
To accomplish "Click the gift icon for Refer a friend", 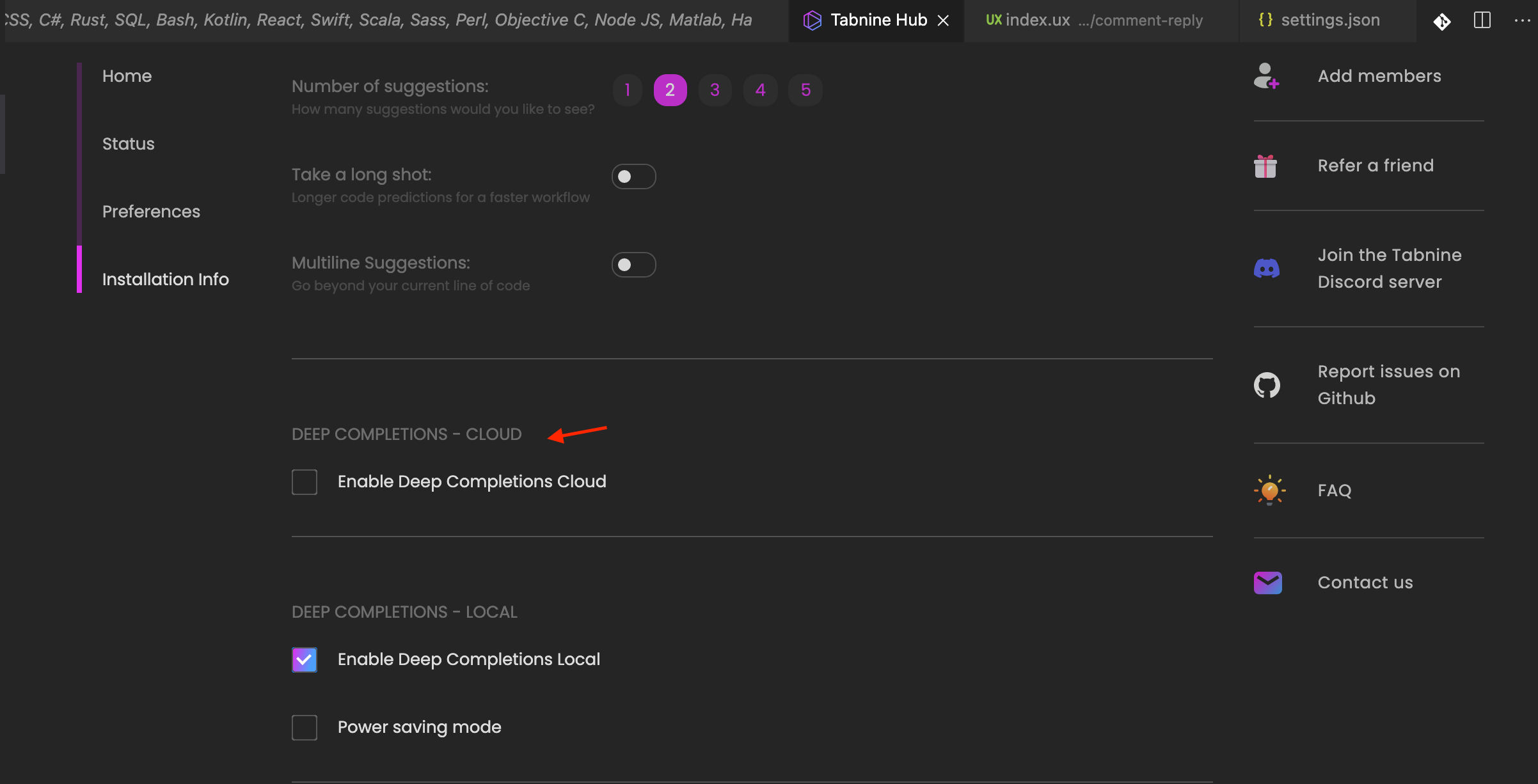I will (x=1265, y=166).
